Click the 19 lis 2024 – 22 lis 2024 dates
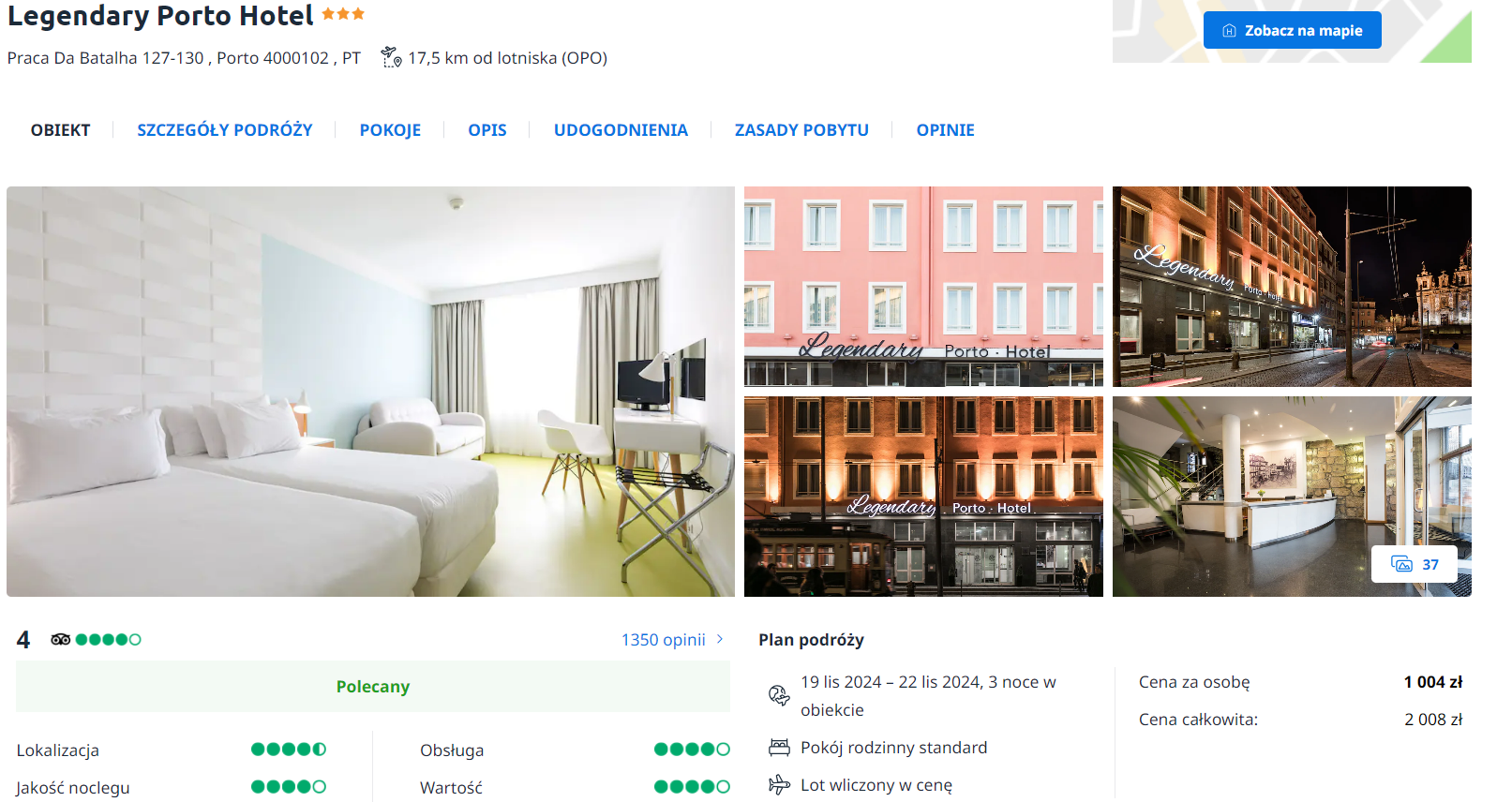 888,682
